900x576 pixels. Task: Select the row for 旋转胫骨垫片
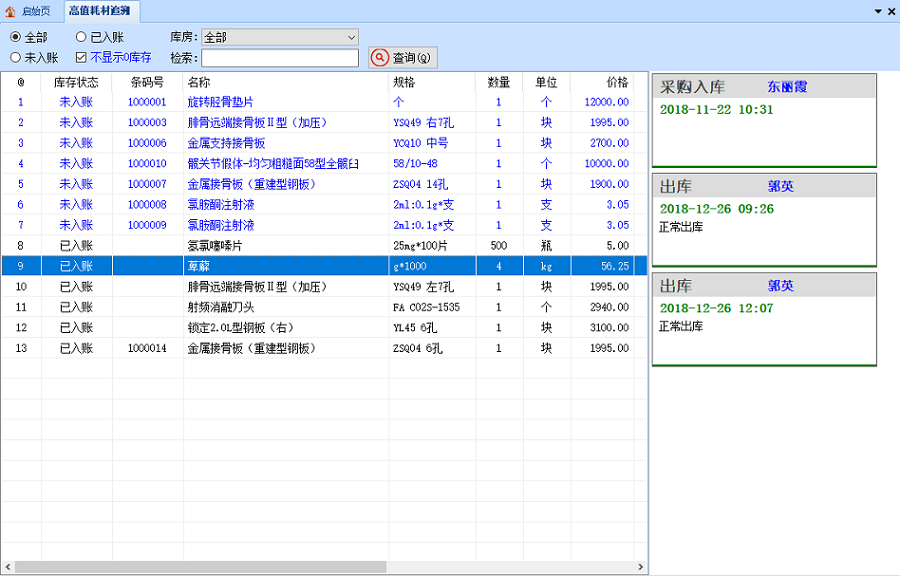coord(220,102)
